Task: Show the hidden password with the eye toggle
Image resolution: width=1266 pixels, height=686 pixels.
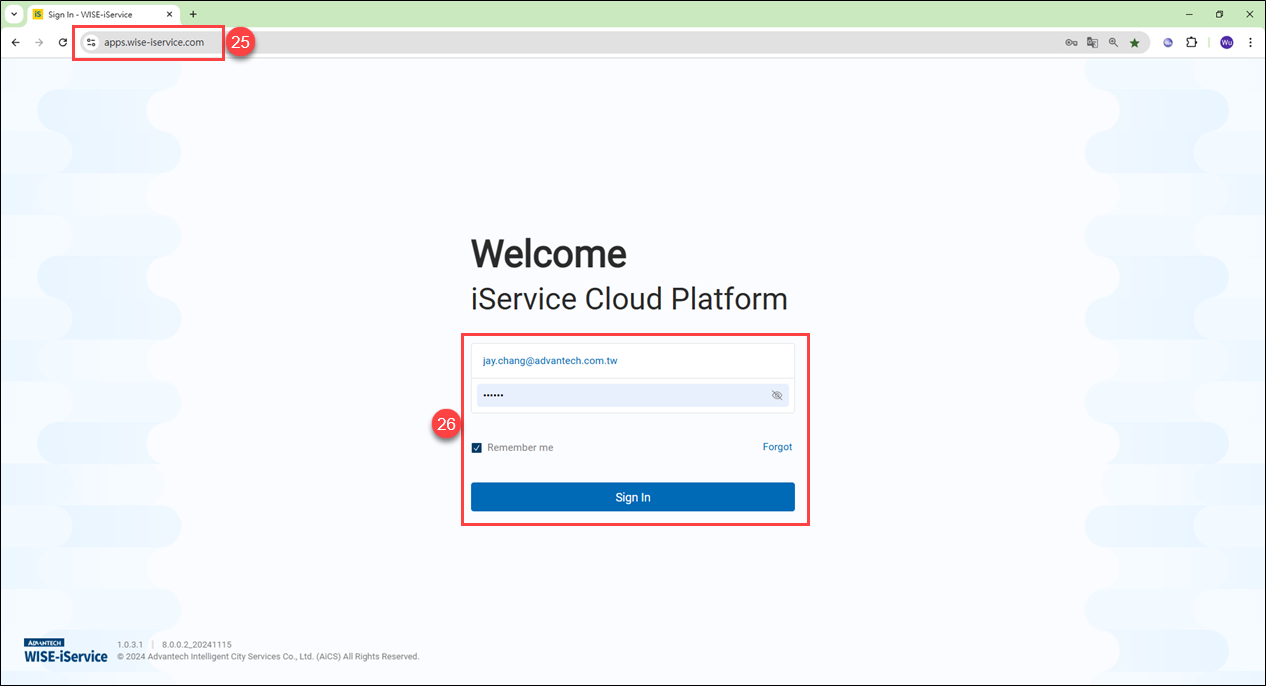Action: [777, 395]
